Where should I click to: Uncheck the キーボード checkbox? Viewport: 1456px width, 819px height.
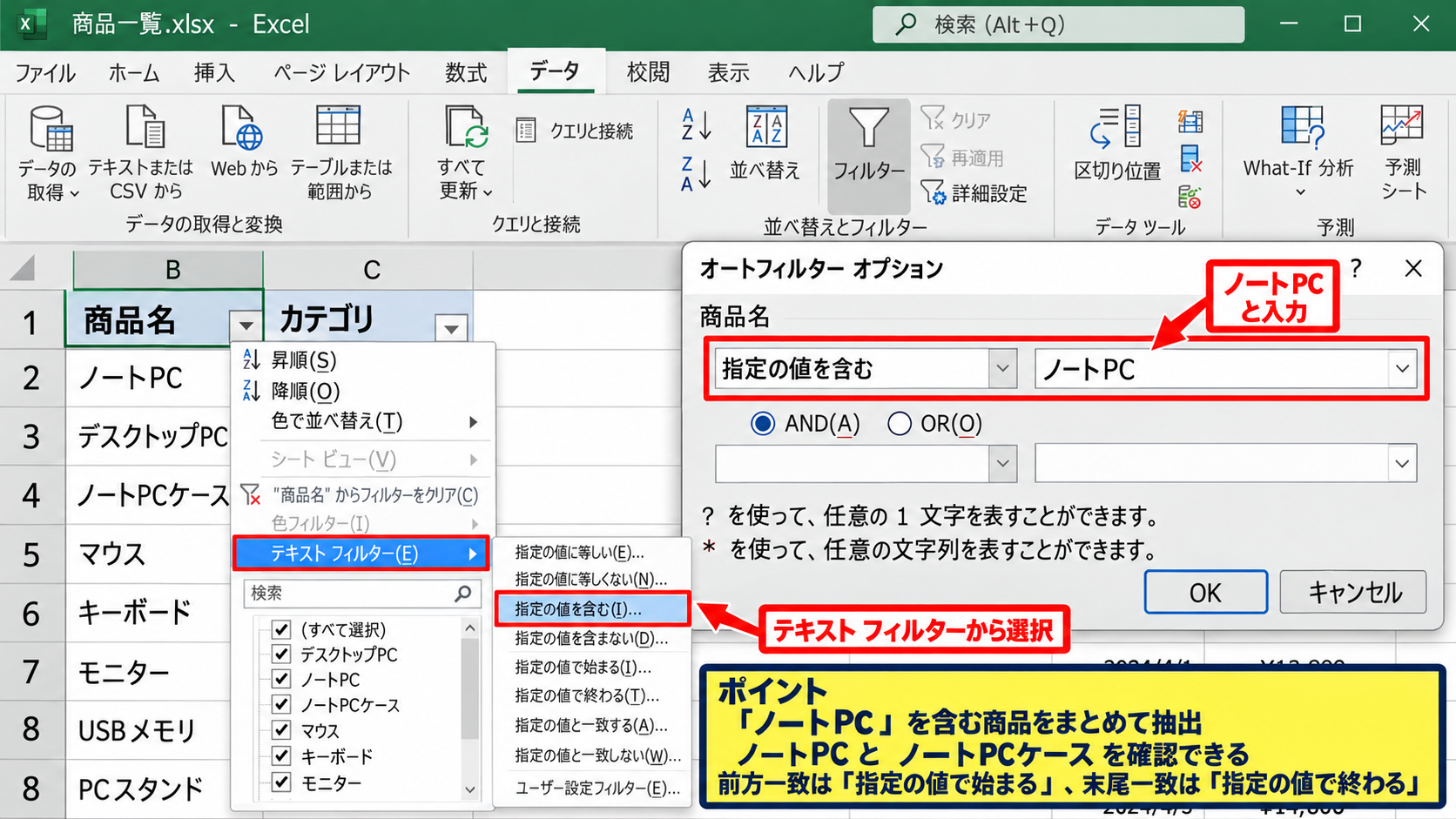tap(280, 755)
